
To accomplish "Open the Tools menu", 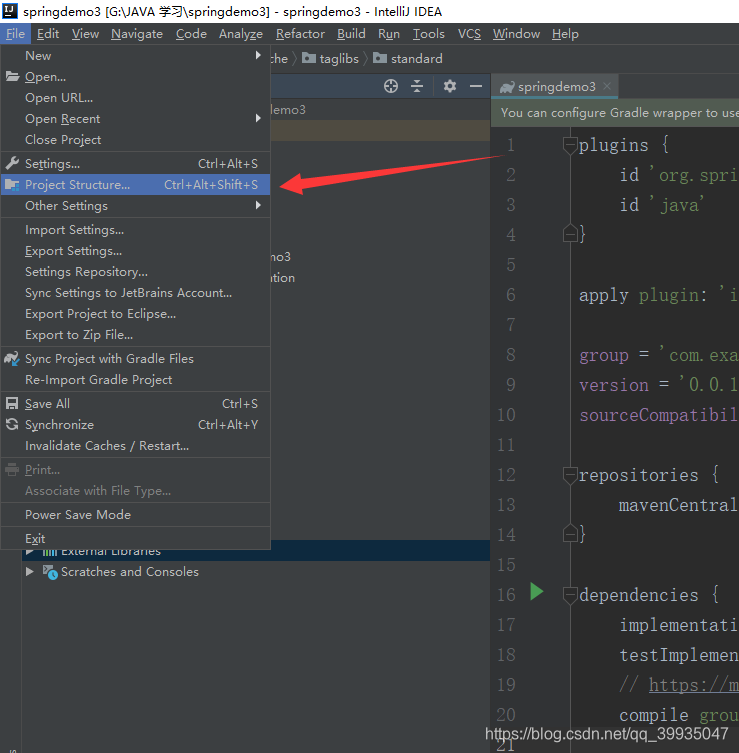I will pyautogui.click(x=429, y=34).
